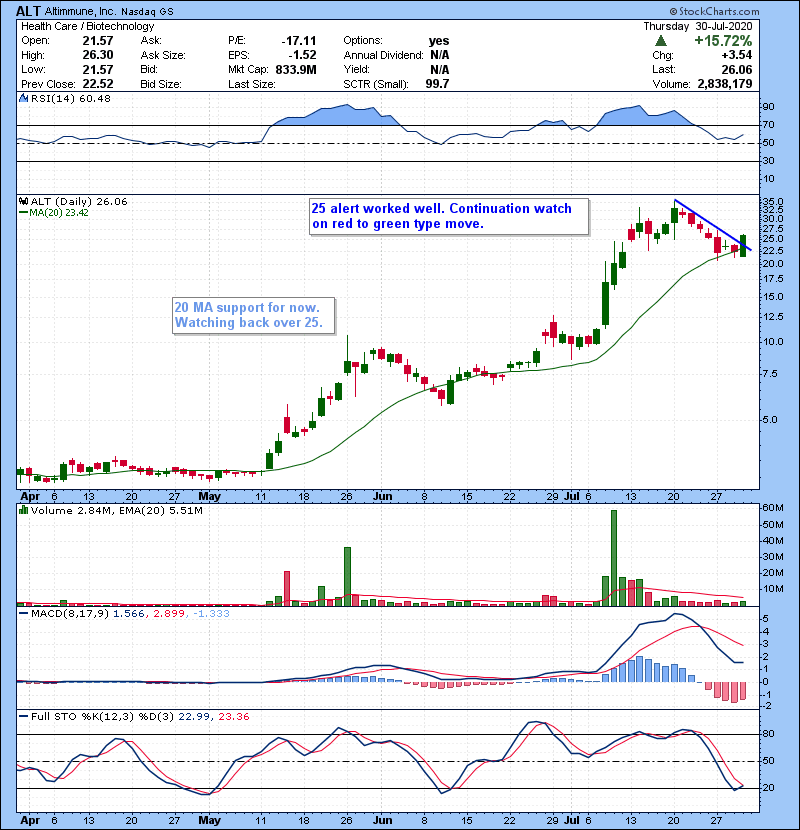Click the ALT ticker symbol in header

[28, 11]
